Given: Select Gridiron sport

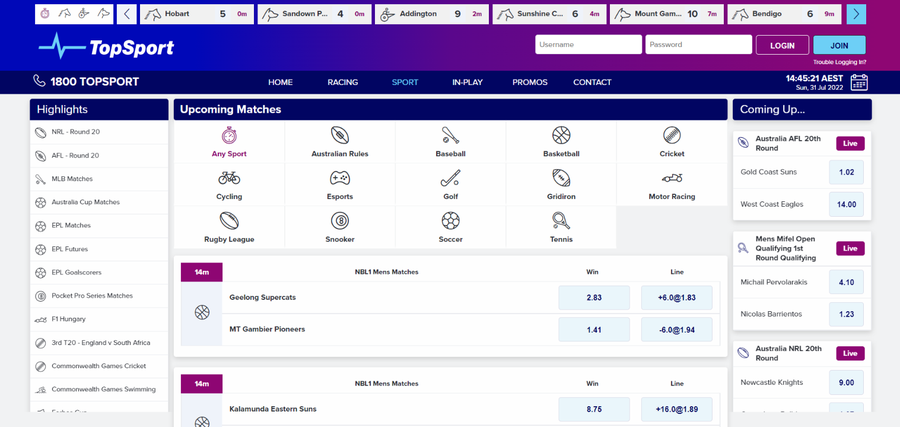Looking at the screenshot, I should pos(561,185).
